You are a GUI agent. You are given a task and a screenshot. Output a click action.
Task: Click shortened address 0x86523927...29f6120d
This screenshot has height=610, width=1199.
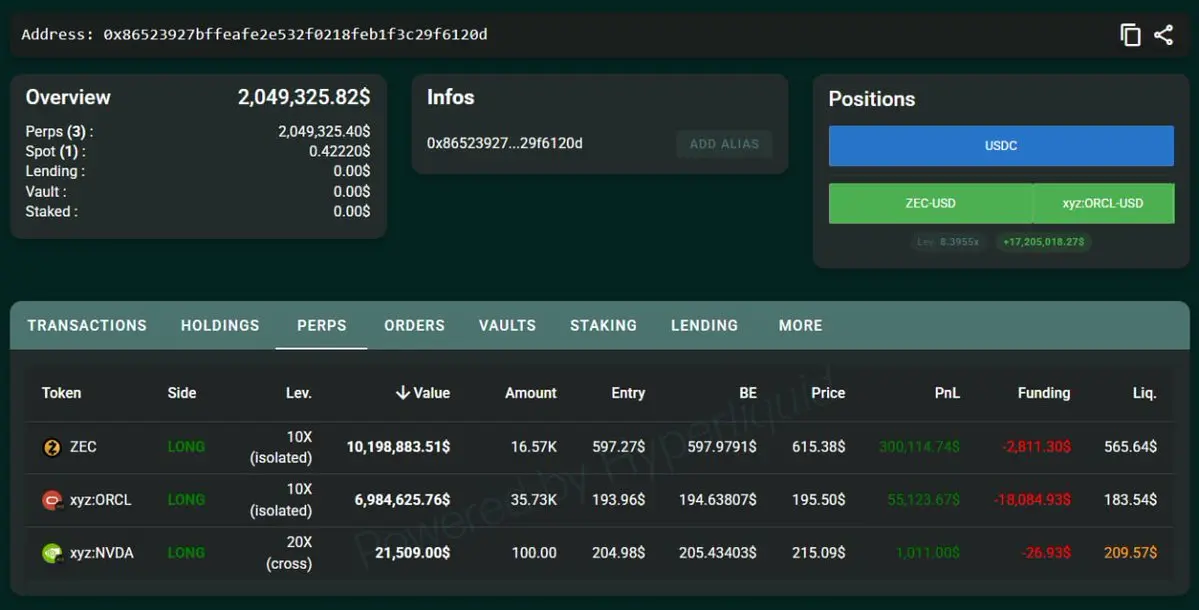(505, 143)
